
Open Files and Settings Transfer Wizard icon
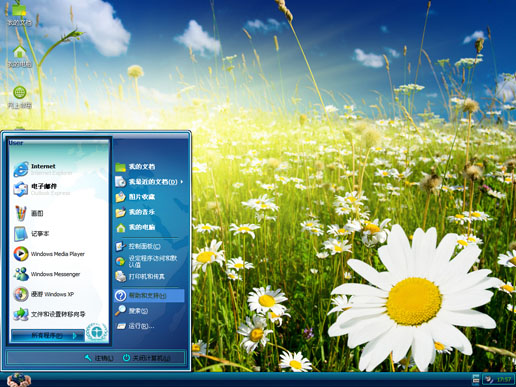pyautogui.click(x=21, y=314)
